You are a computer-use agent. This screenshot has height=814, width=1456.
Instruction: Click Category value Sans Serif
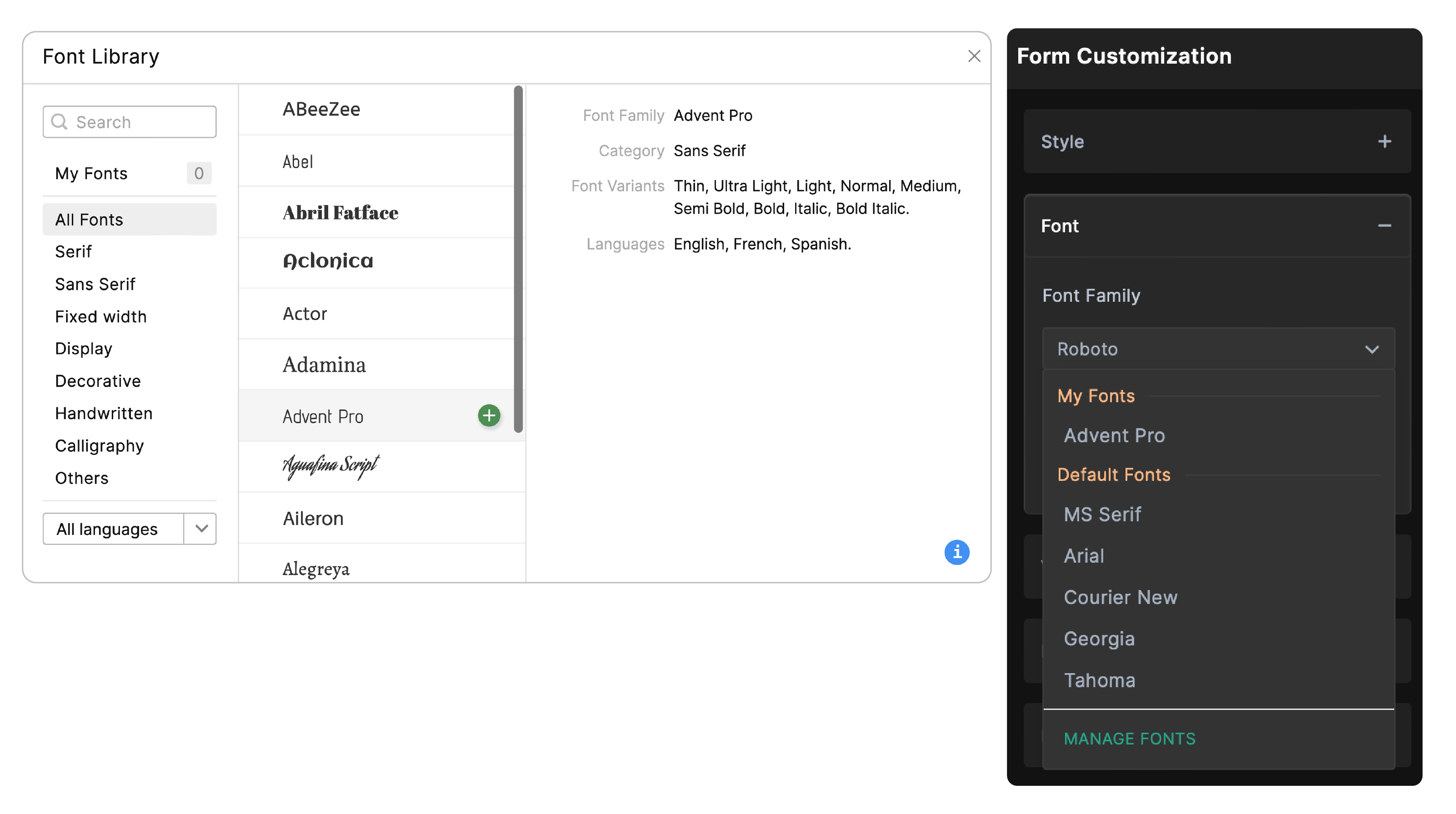(x=709, y=151)
